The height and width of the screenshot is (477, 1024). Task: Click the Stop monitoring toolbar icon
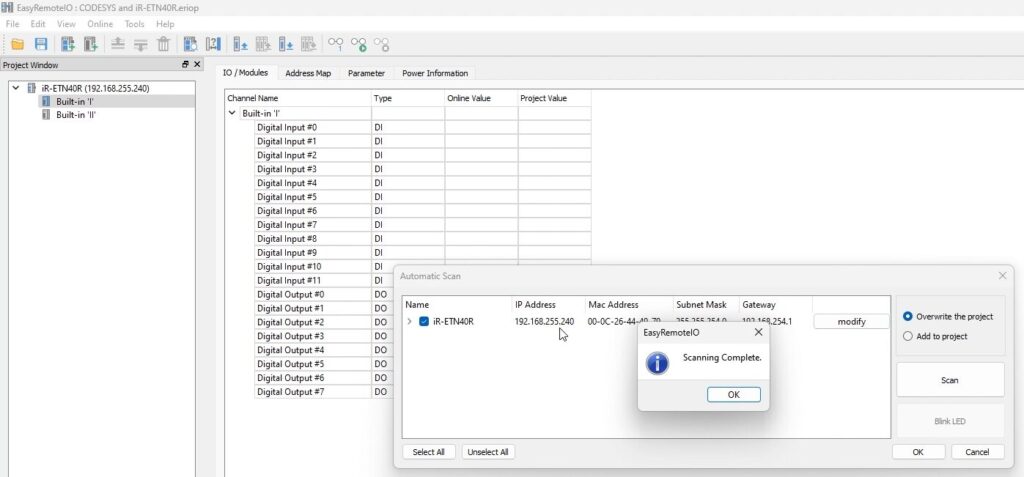pos(381,44)
